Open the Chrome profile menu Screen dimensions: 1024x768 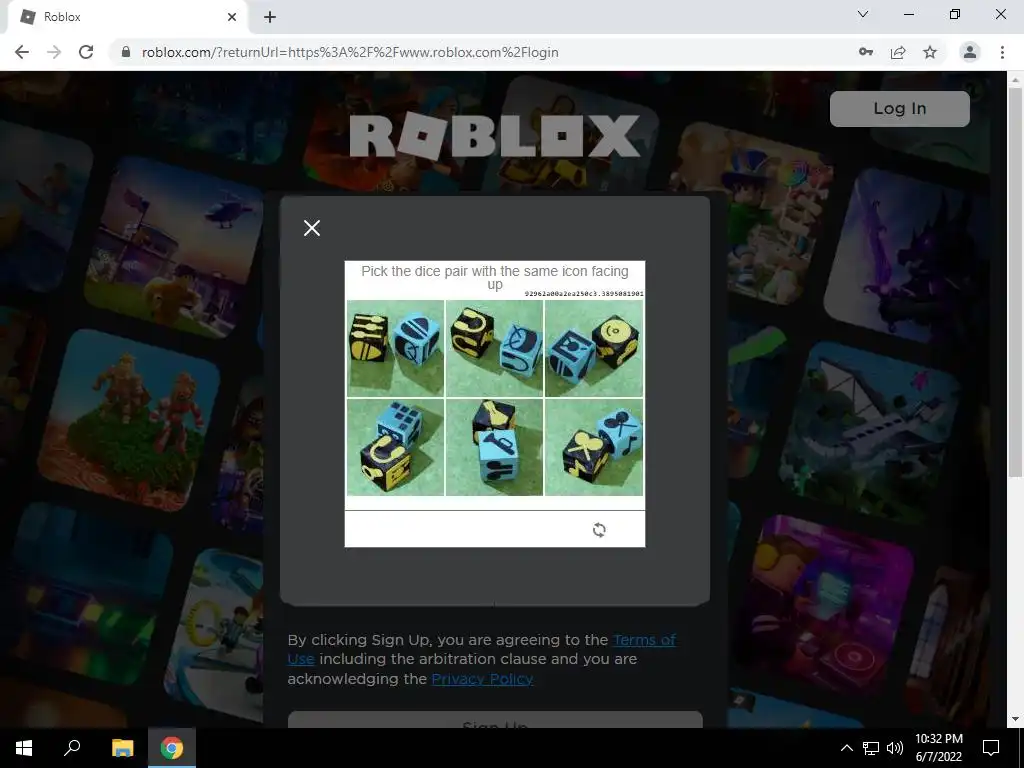tap(970, 52)
